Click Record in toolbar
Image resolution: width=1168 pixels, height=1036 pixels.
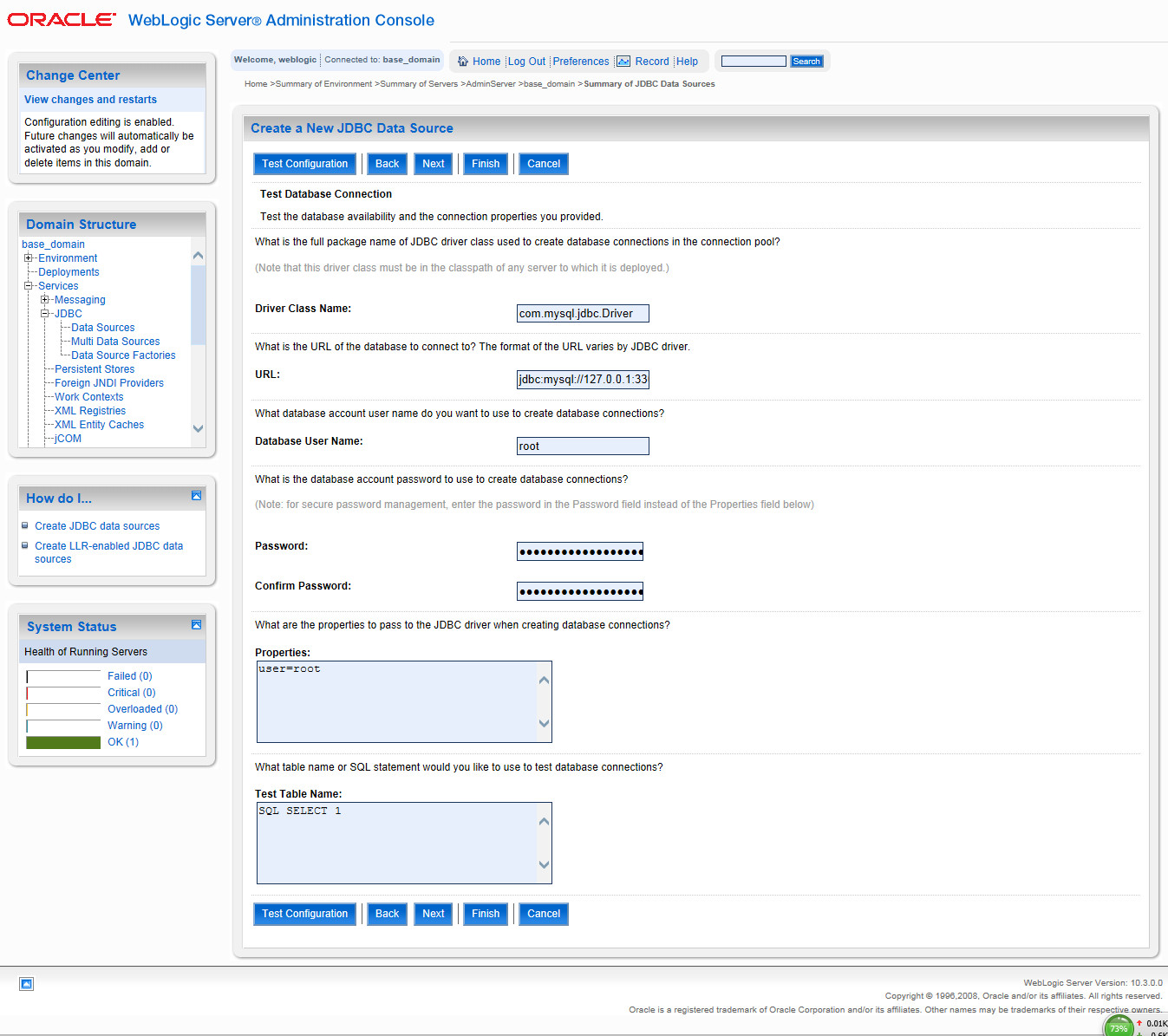pyautogui.click(x=652, y=62)
